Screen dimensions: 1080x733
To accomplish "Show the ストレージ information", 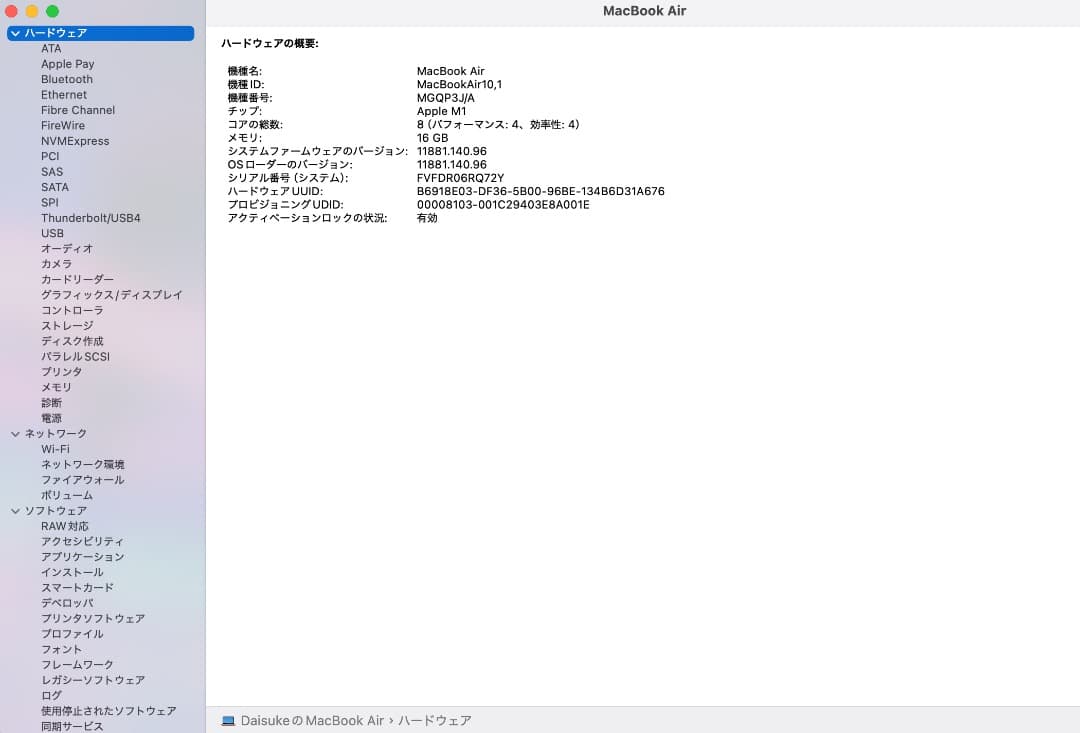I will (67, 325).
